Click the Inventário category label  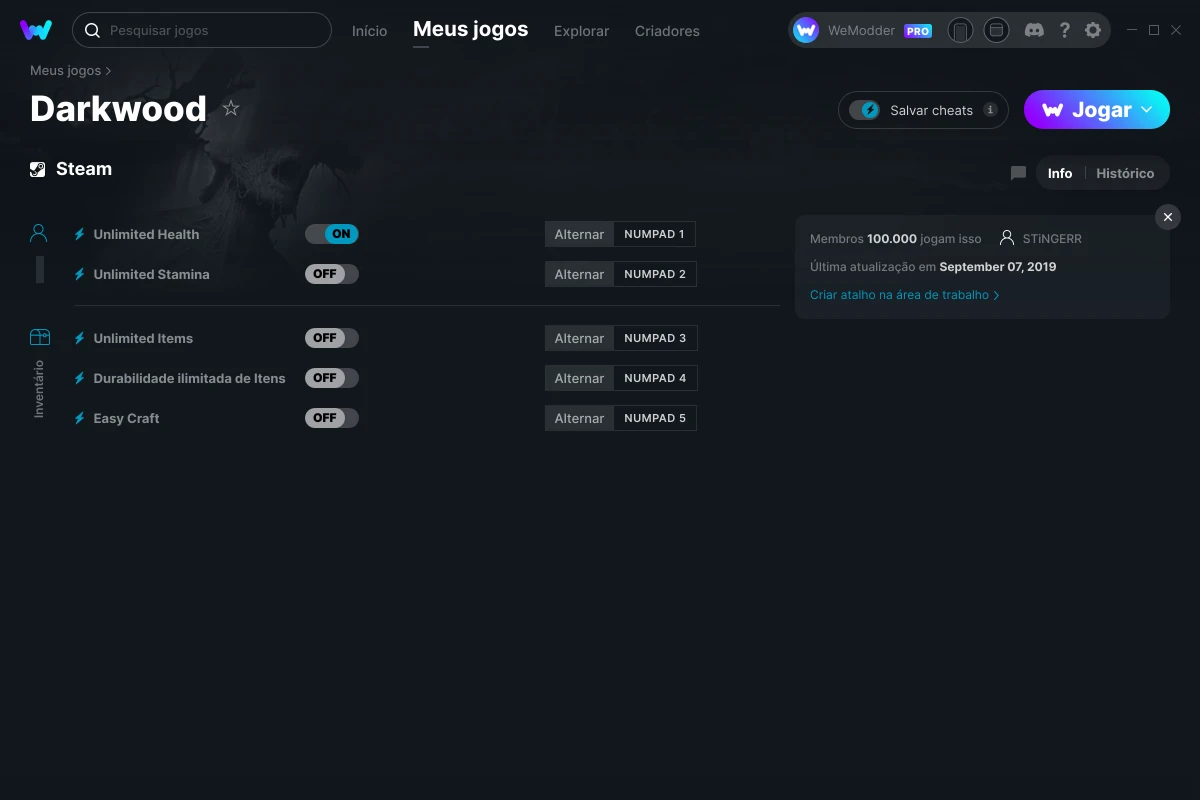39,388
